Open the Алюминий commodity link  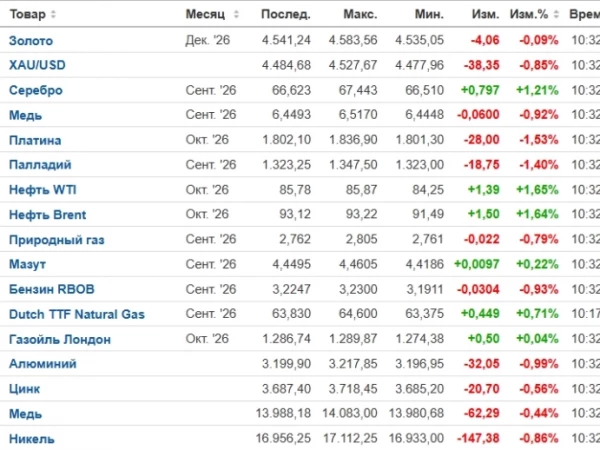click(x=43, y=364)
